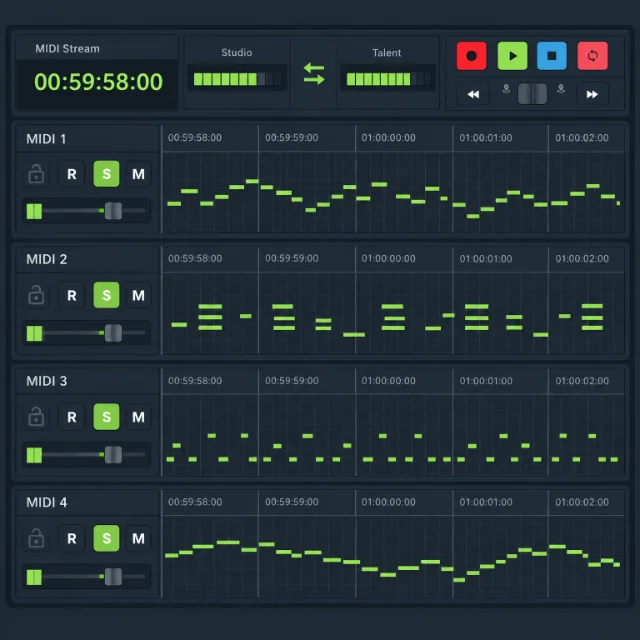640x640 pixels.
Task: Click the red Record transport button
Action: click(x=471, y=56)
